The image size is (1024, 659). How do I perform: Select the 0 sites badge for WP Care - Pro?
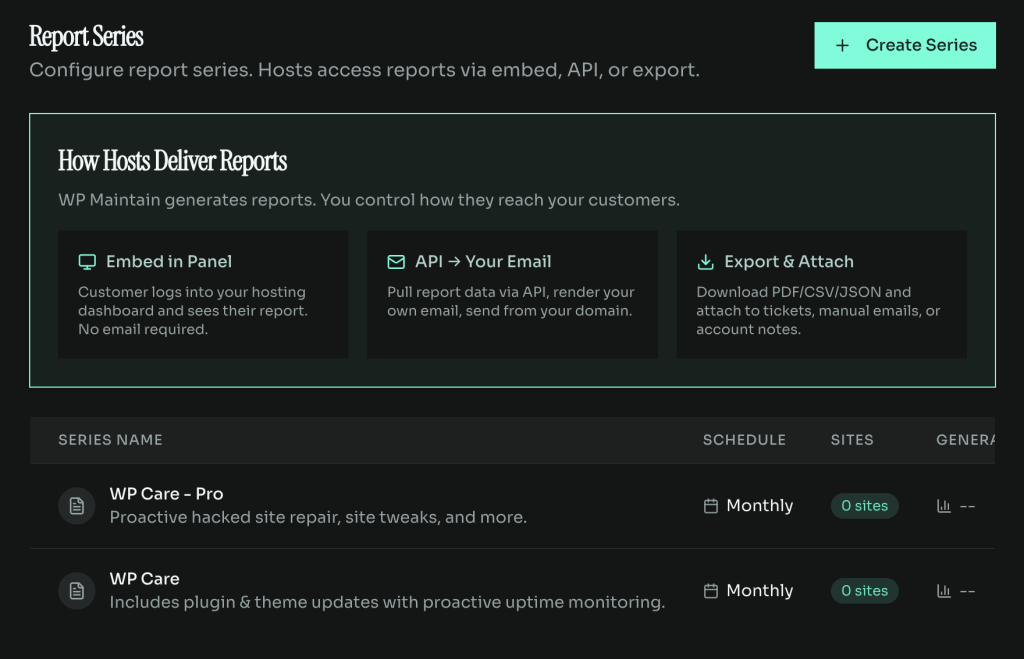click(x=864, y=506)
